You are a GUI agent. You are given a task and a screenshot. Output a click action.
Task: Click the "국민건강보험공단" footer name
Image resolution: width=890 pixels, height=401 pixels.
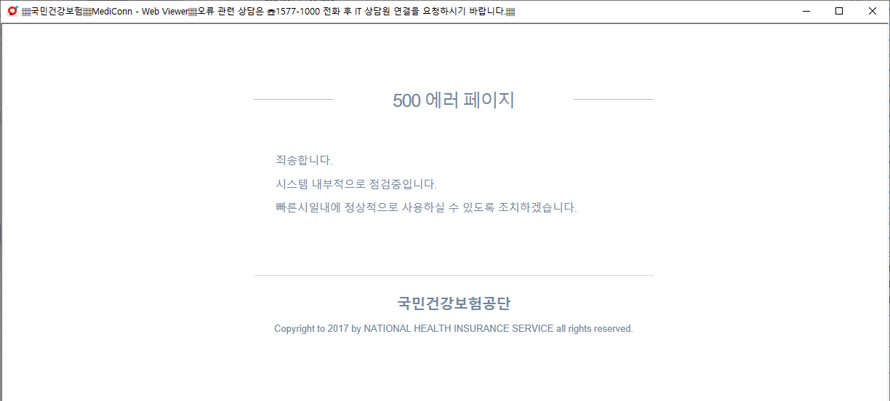click(453, 304)
